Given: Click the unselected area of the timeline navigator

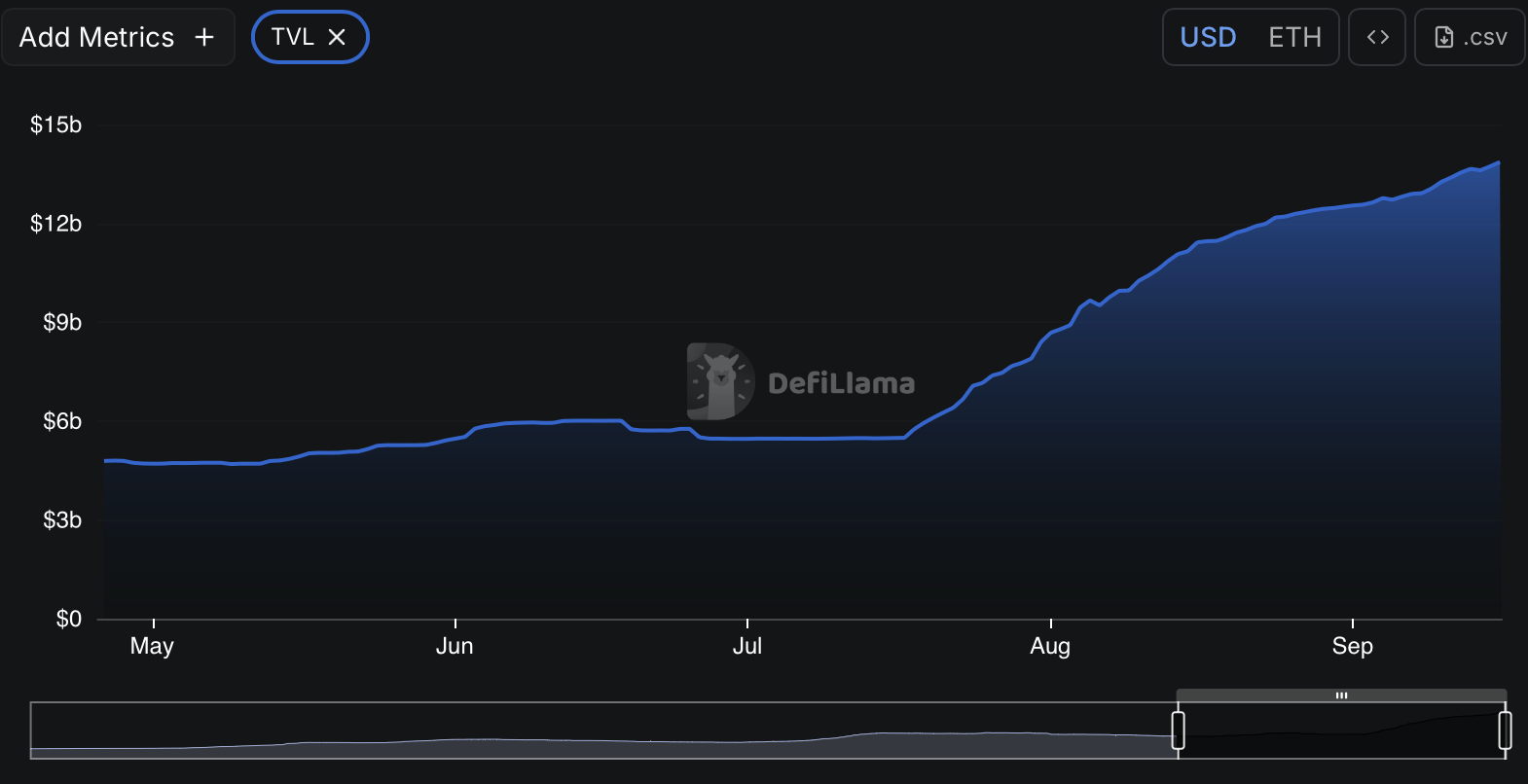Looking at the screenshot, I should click(603, 730).
